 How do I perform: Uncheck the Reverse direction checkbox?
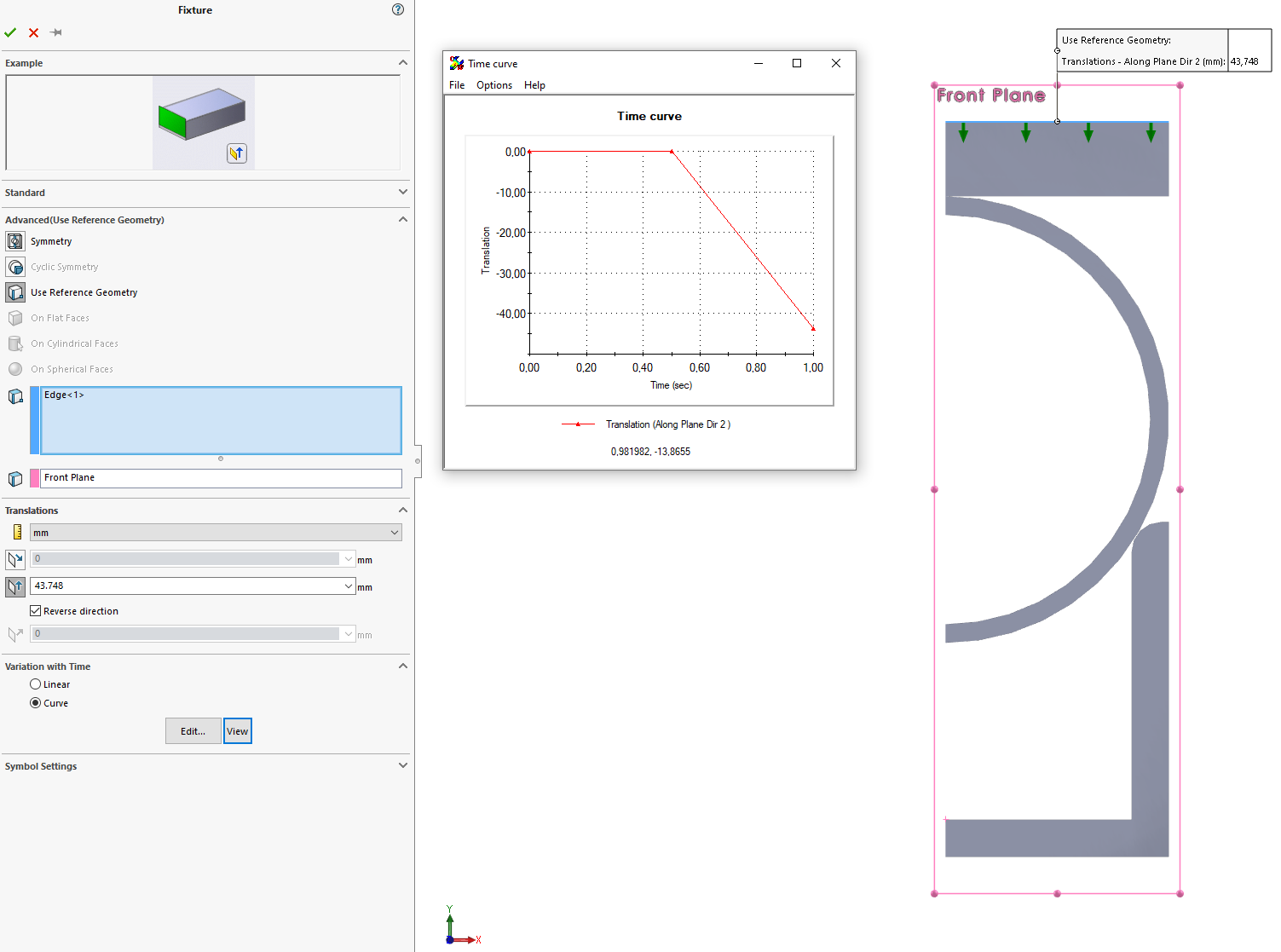click(x=36, y=611)
